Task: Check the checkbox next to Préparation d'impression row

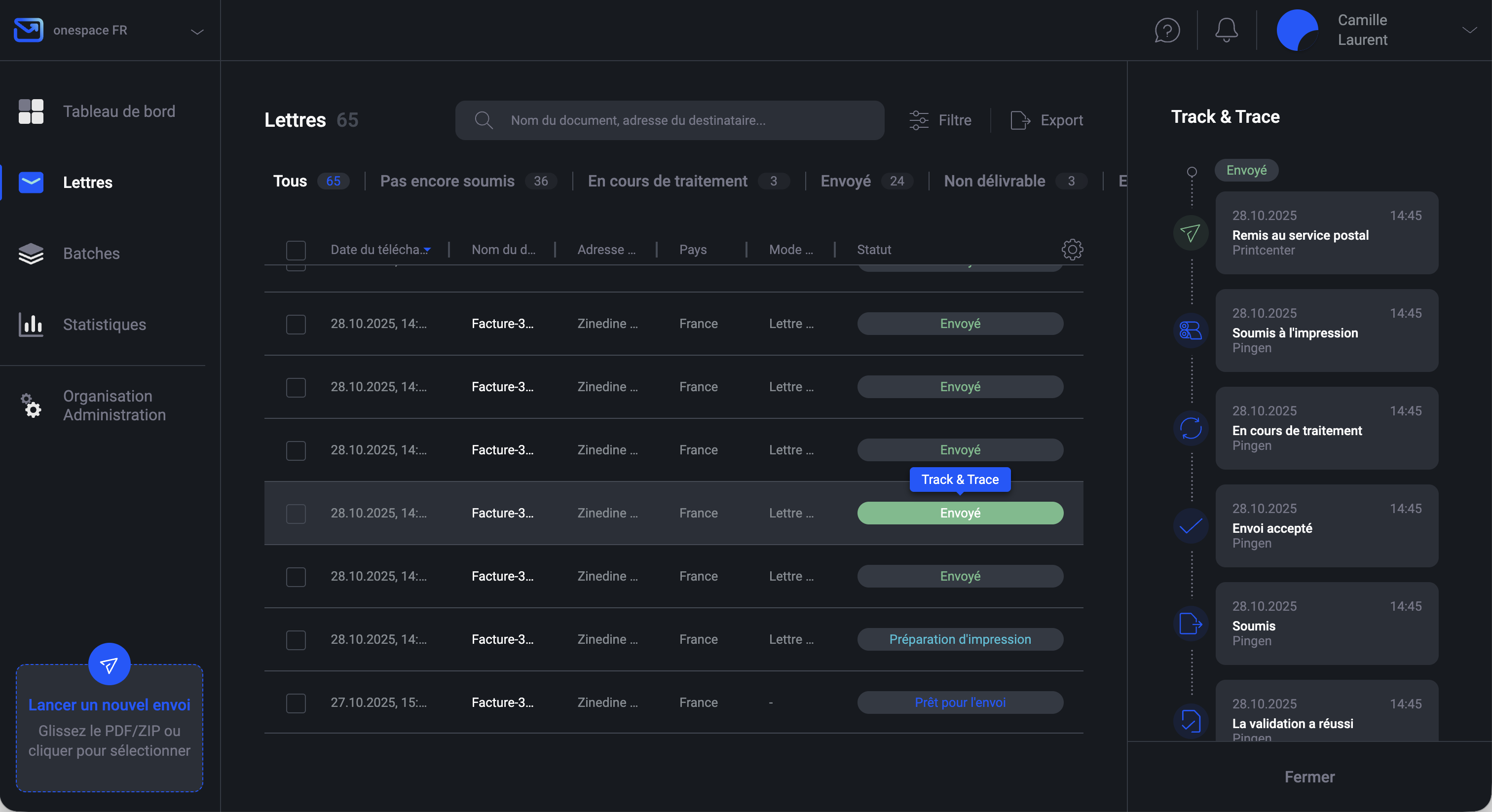Action: tap(296, 639)
